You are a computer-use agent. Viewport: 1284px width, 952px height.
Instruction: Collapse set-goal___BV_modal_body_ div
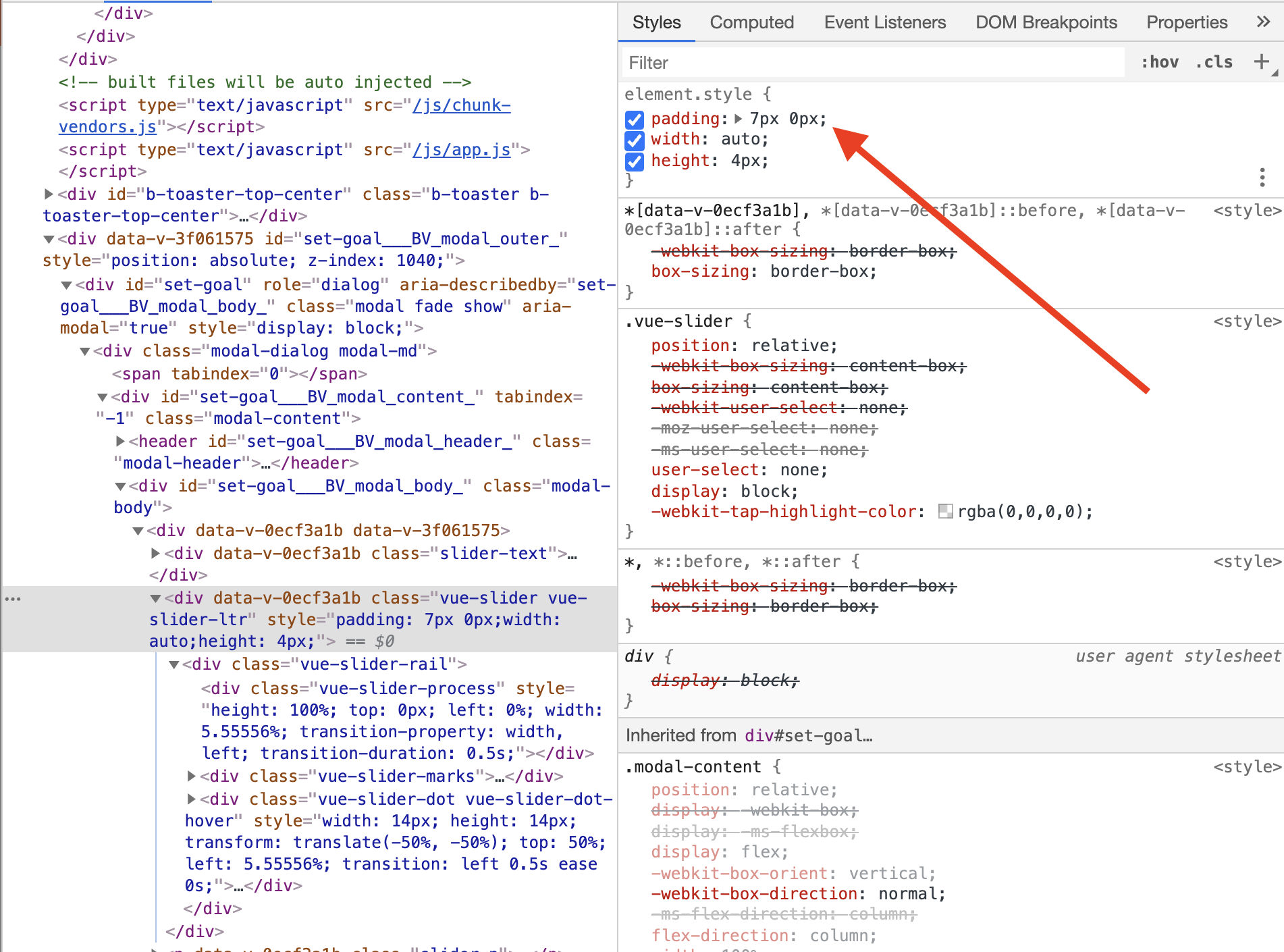pyautogui.click(x=120, y=486)
